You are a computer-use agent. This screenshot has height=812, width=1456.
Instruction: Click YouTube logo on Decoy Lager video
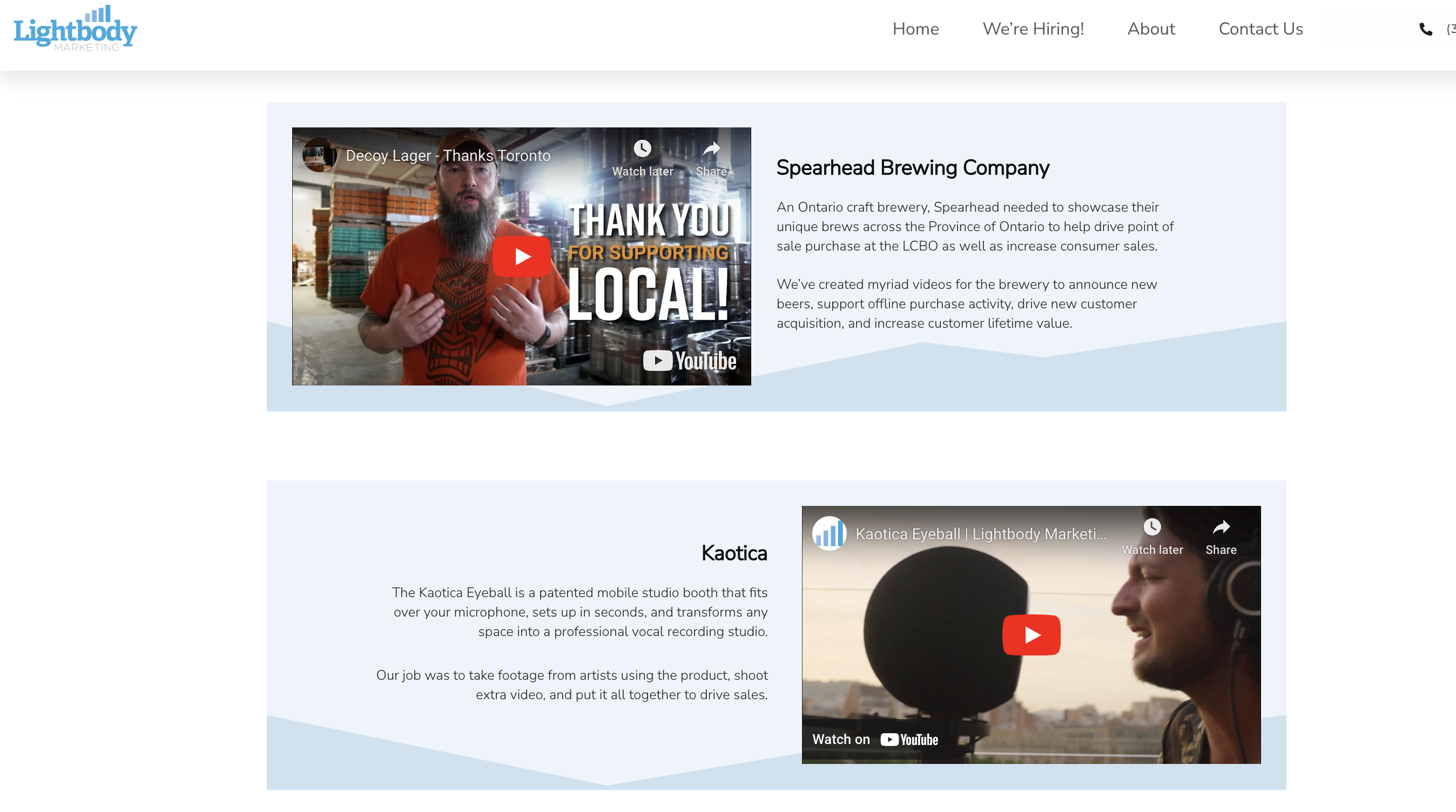coord(690,361)
